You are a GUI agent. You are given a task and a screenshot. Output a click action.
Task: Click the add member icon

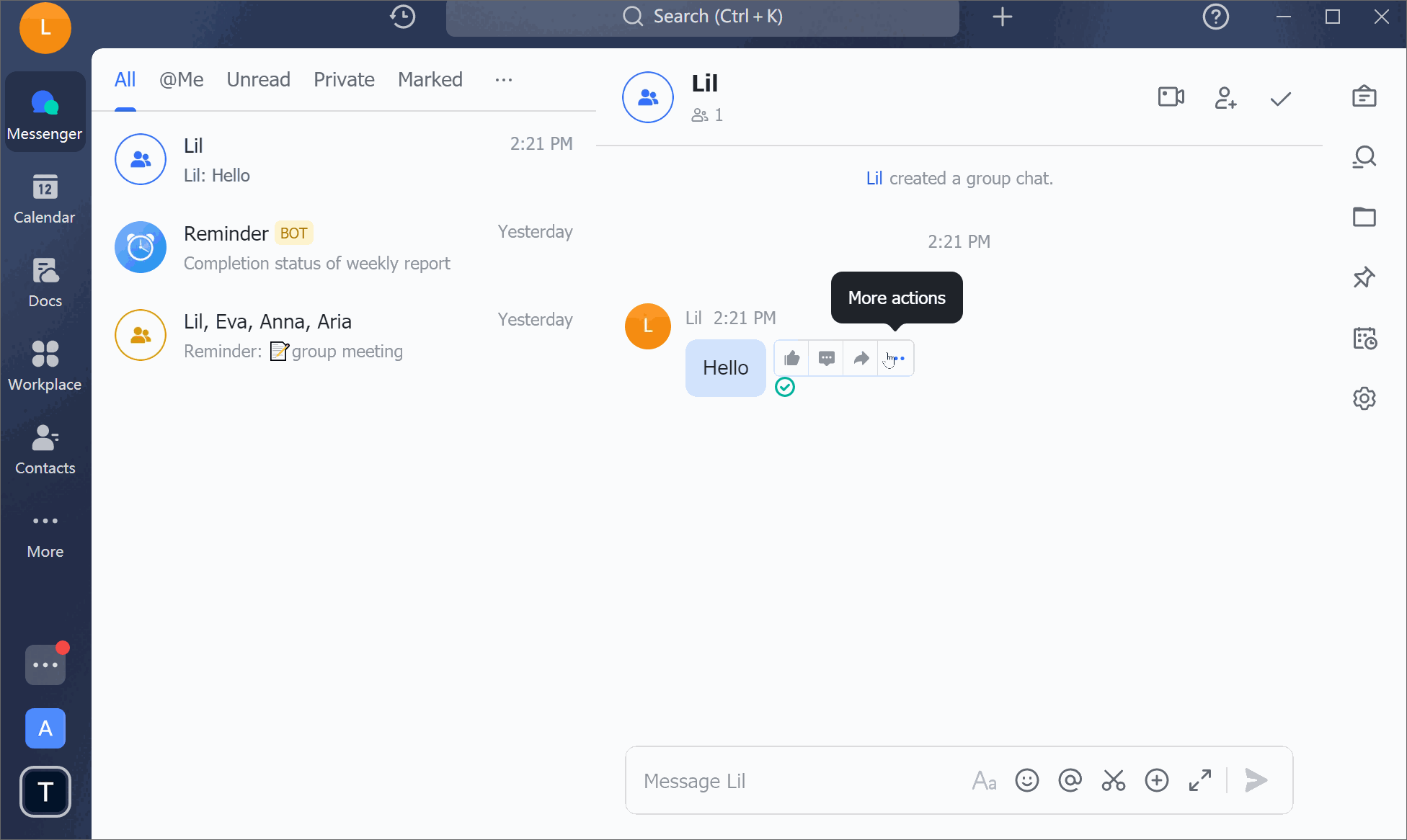click(1225, 97)
